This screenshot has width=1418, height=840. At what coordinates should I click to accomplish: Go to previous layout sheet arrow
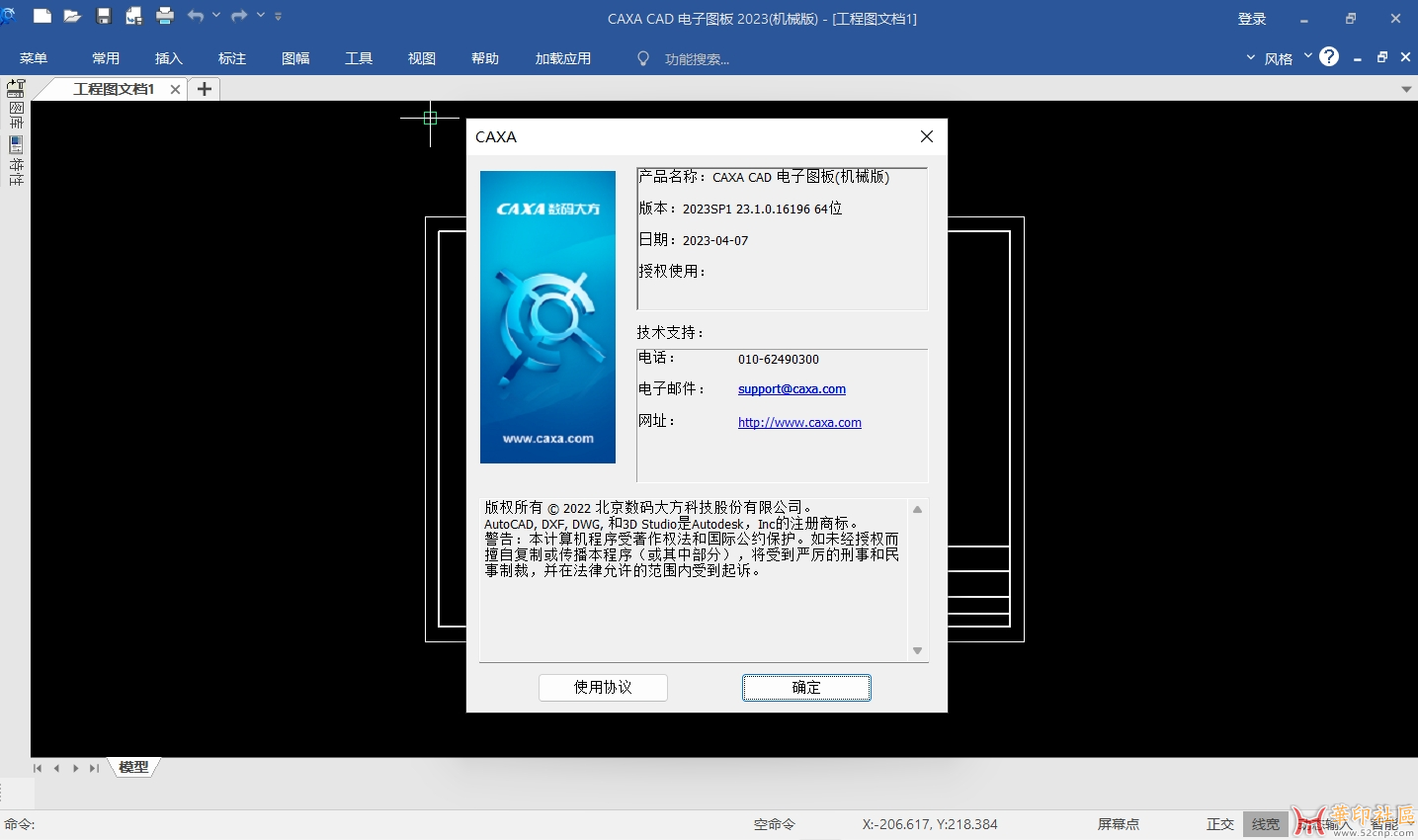tap(56, 768)
